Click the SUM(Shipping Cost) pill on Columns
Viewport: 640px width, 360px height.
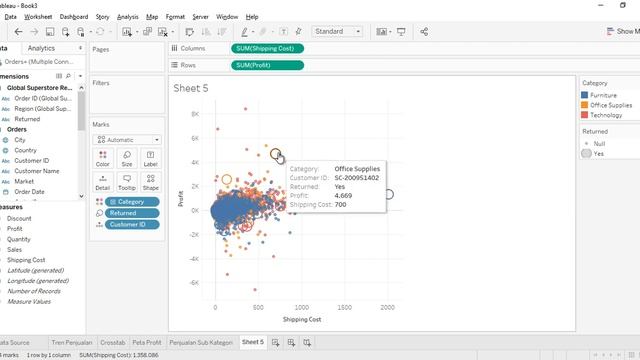(x=267, y=49)
